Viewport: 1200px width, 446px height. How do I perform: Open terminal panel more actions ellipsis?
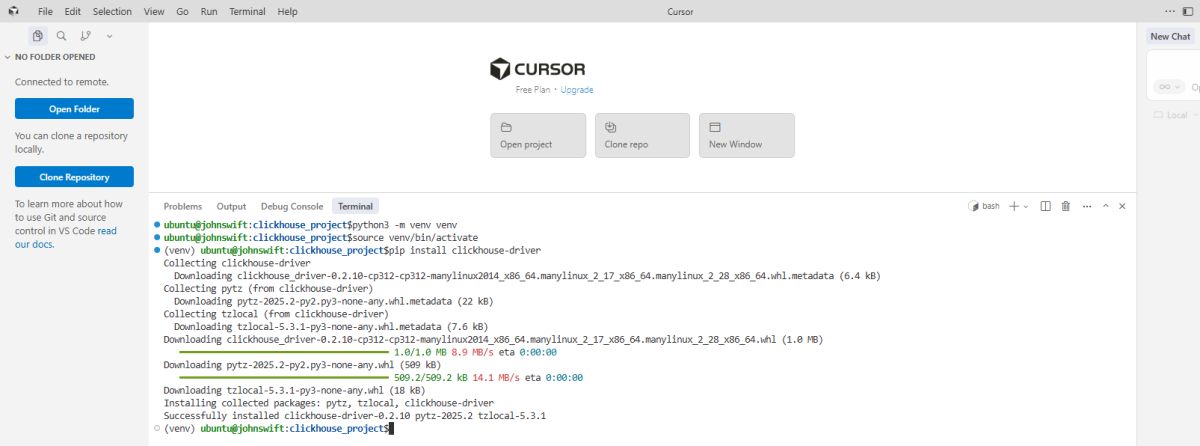(x=1087, y=206)
